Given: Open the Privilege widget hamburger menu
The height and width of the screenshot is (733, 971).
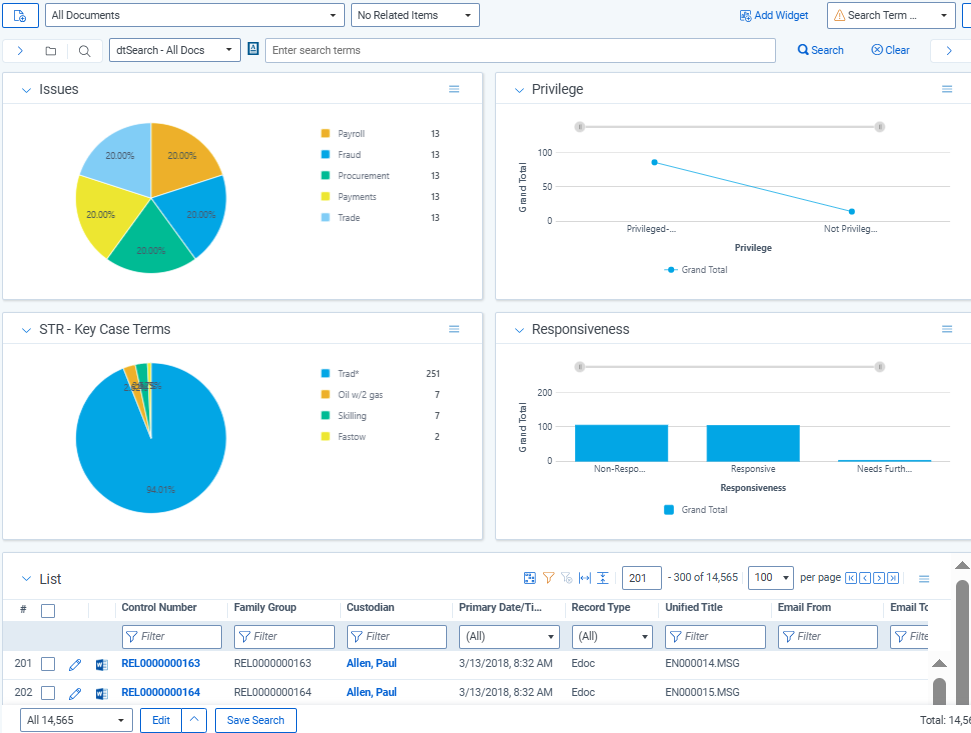Looking at the screenshot, I should tap(947, 89).
